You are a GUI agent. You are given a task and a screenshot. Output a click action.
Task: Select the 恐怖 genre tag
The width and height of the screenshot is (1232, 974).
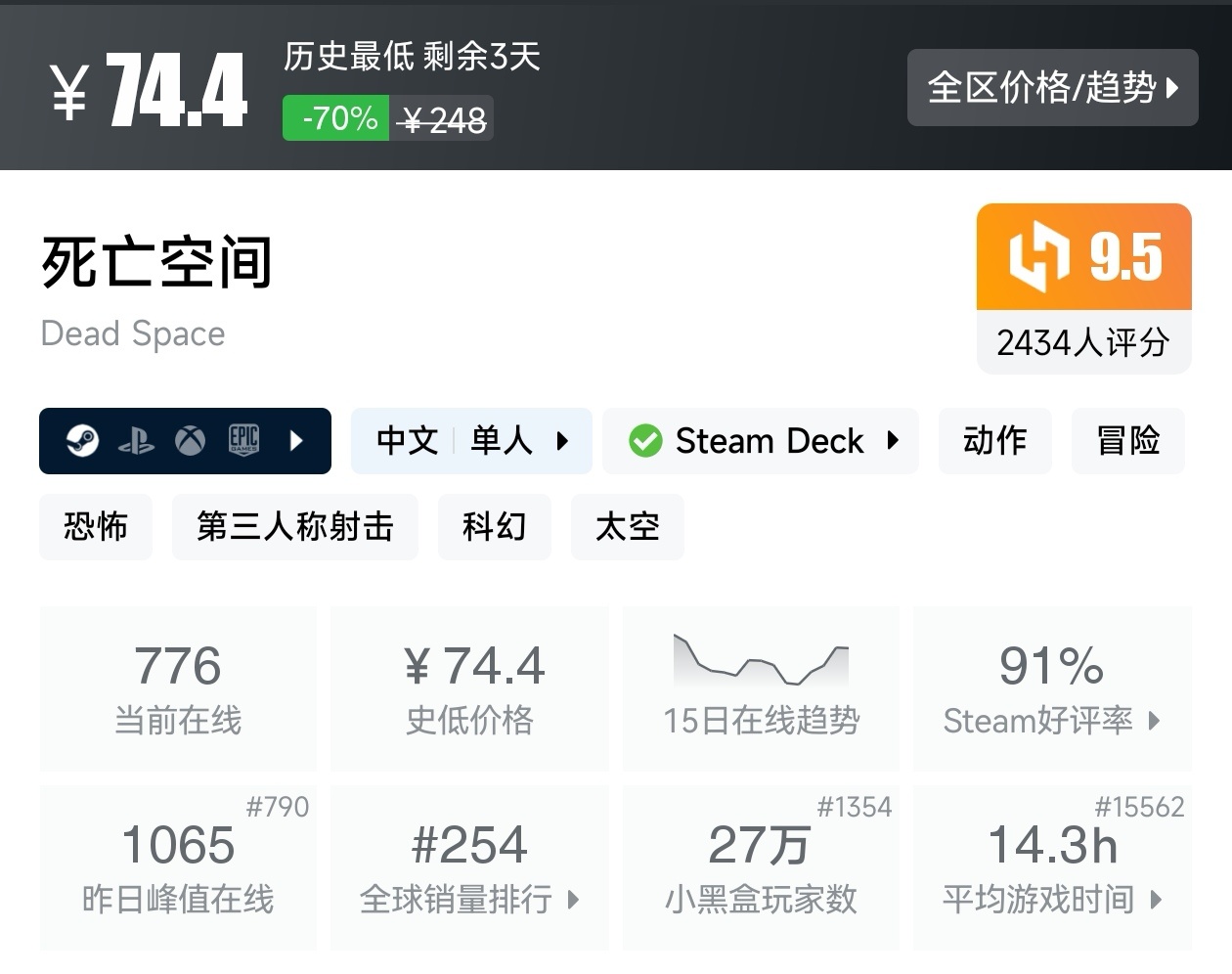[x=96, y=527]
